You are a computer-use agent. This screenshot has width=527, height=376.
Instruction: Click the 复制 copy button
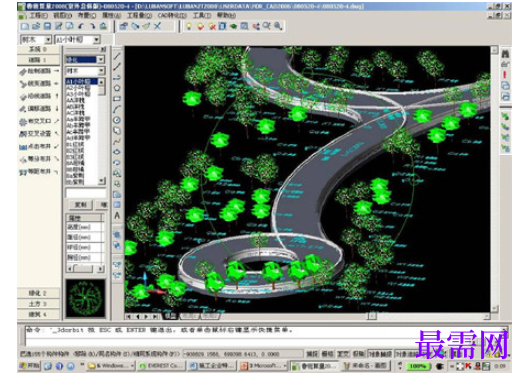pyautogui.click(x=80, y=205)
